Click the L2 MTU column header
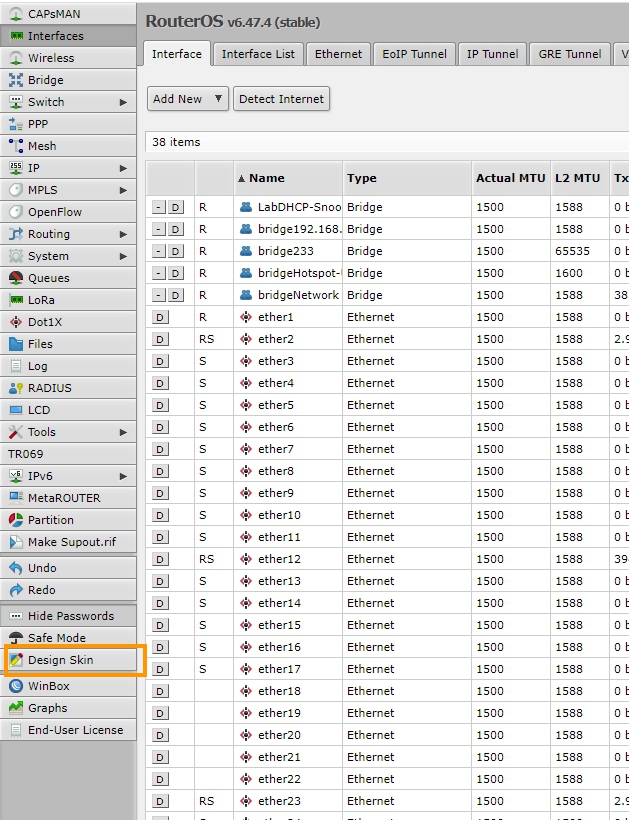 580,178
